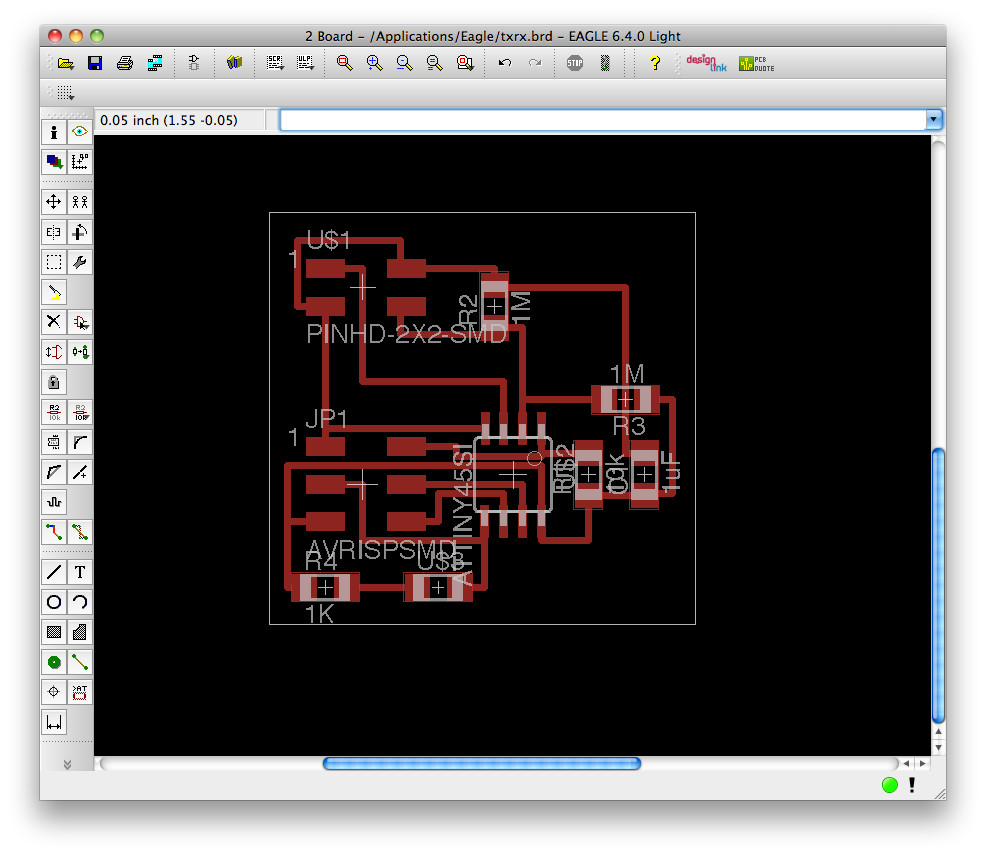Open the designlink search
The height and width of the screenshot is (855, 986).
point(706,63)
